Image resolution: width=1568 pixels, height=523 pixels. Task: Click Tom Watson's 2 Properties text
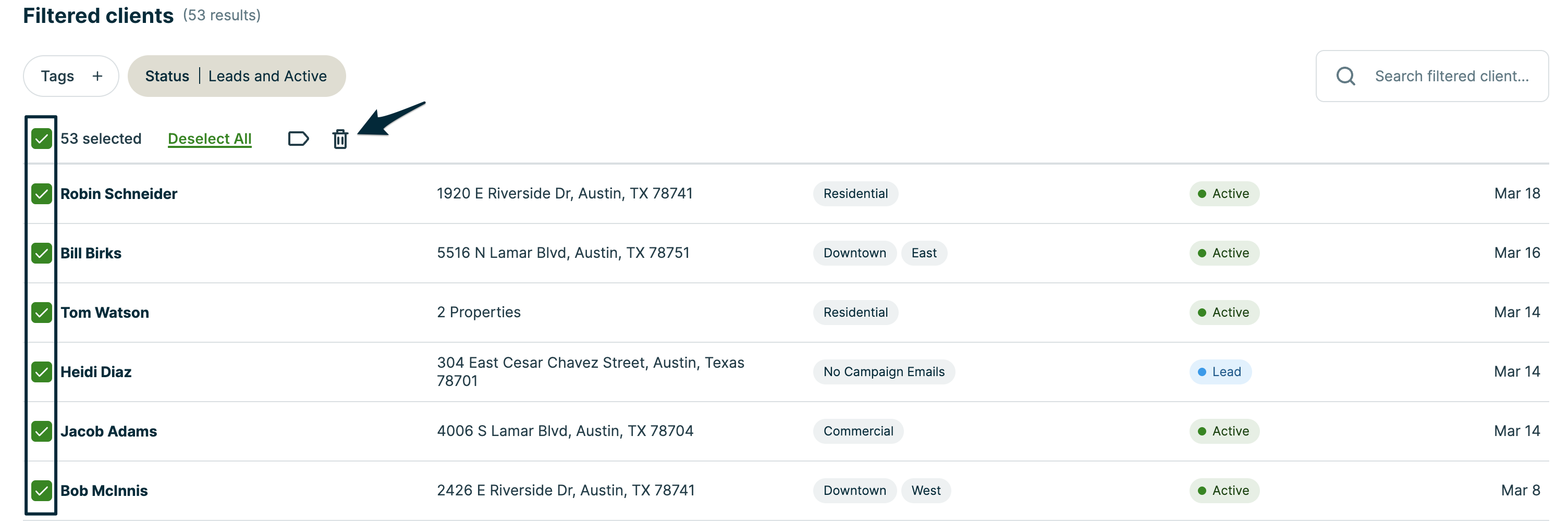click(x=479, y=312)
